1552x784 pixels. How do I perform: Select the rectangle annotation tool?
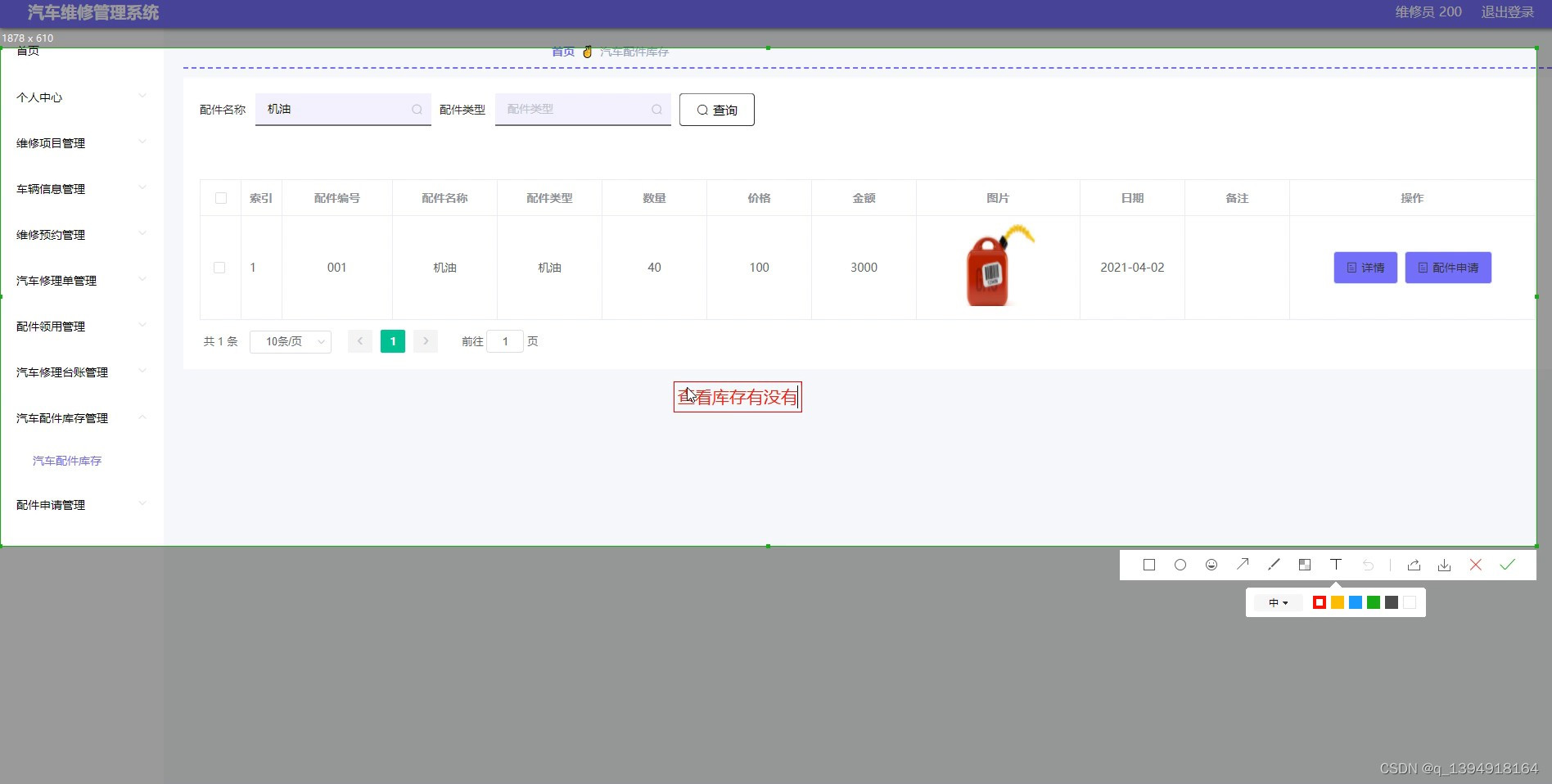pos(1148,565)
